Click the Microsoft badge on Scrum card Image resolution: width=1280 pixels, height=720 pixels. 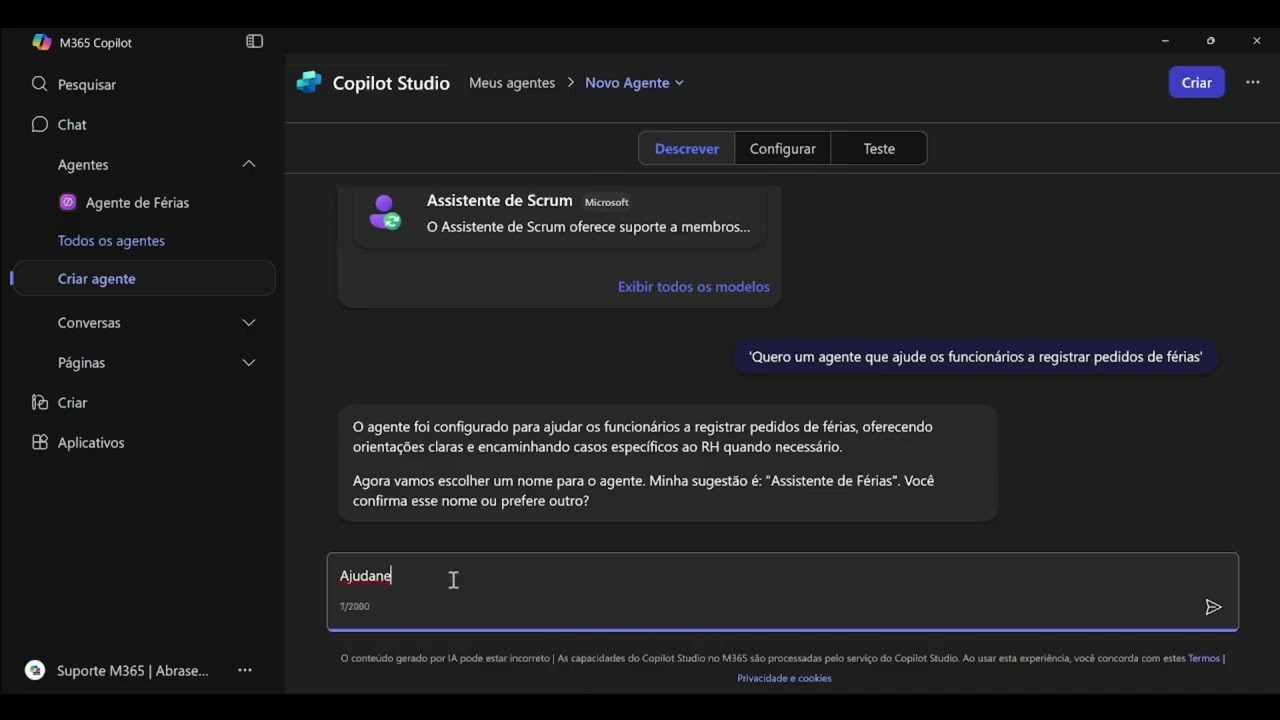606,202
